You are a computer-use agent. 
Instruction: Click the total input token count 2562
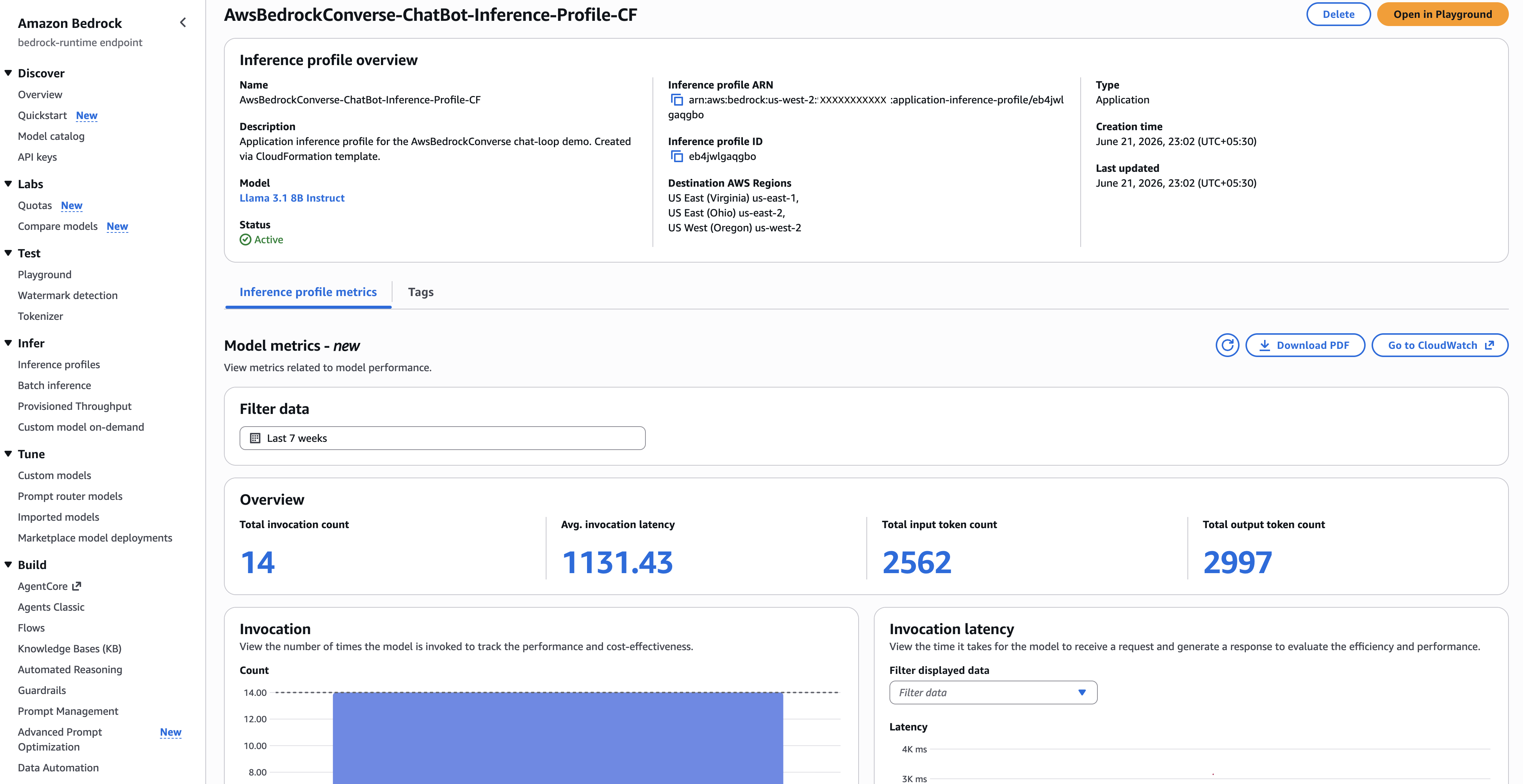point(917,562)
